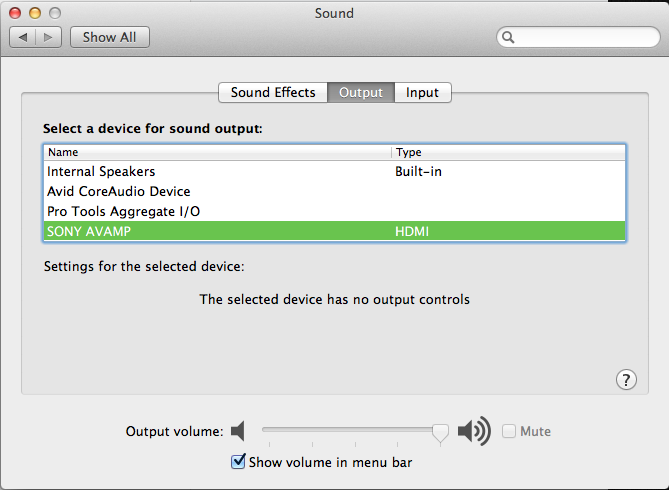The height and width of the screenshot is (490, 669).
Task: Zoom window using the green button
Action: coord(54,13)
